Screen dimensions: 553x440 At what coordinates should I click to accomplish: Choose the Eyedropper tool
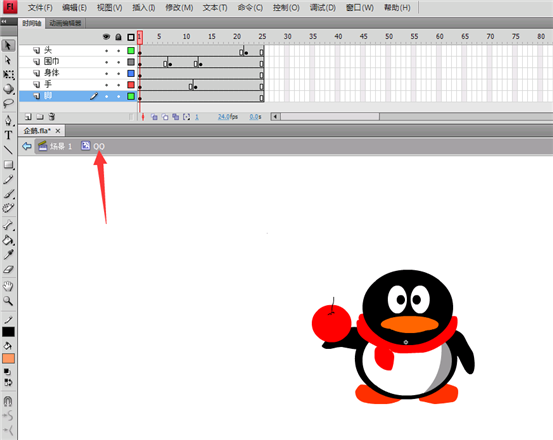8,255
